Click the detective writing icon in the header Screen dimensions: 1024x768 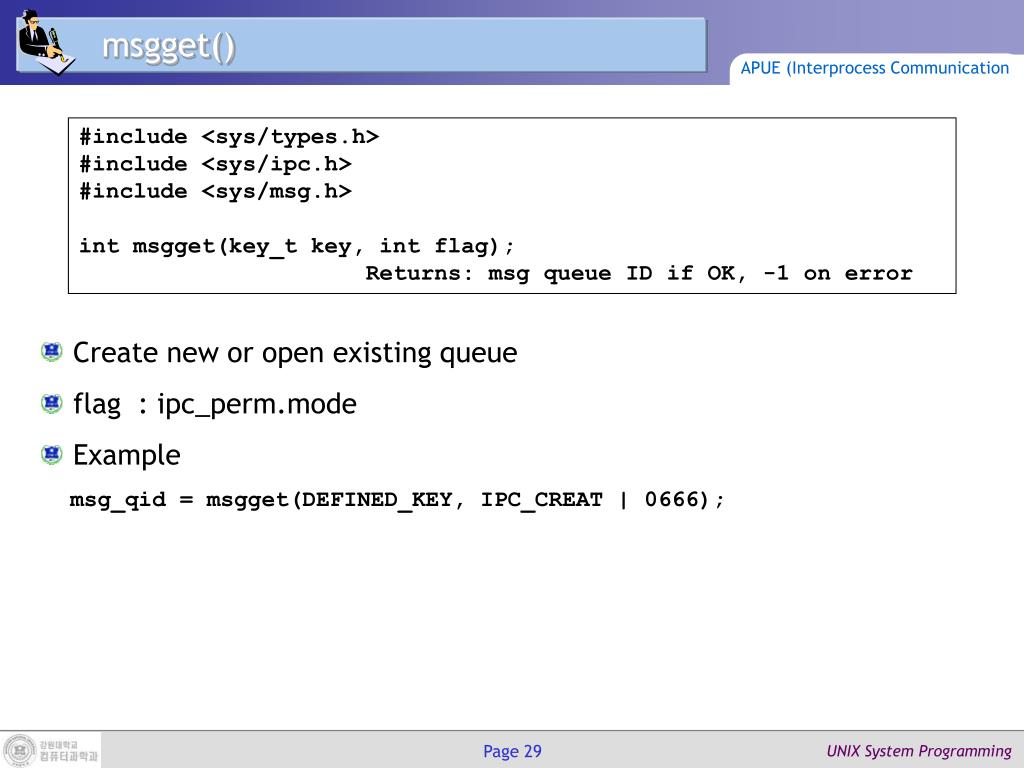point(46,41)
